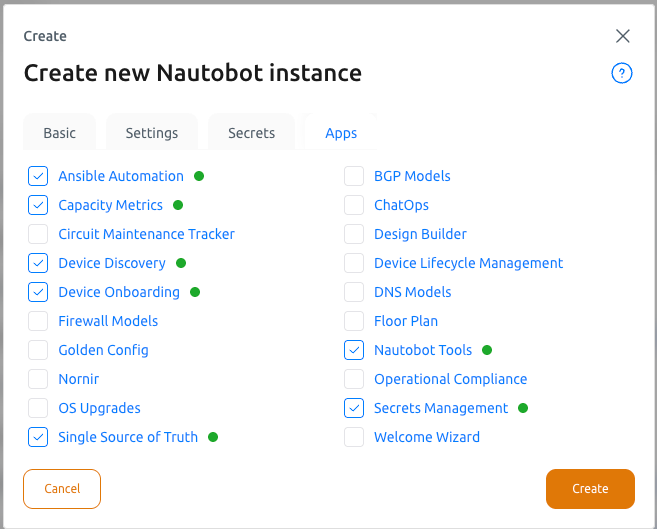Follow the Device Onboarding link
This screenshot has height=529, width=657.
coord(119,292)
